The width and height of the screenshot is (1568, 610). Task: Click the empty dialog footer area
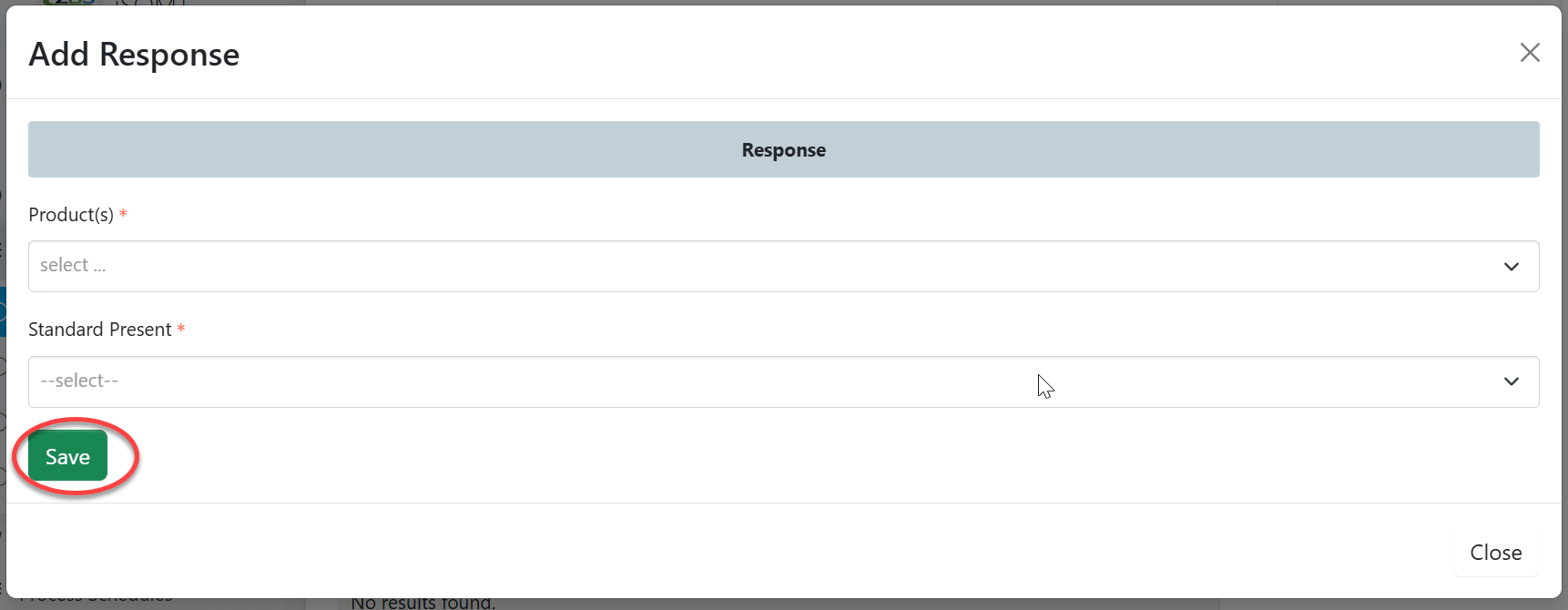728,551
